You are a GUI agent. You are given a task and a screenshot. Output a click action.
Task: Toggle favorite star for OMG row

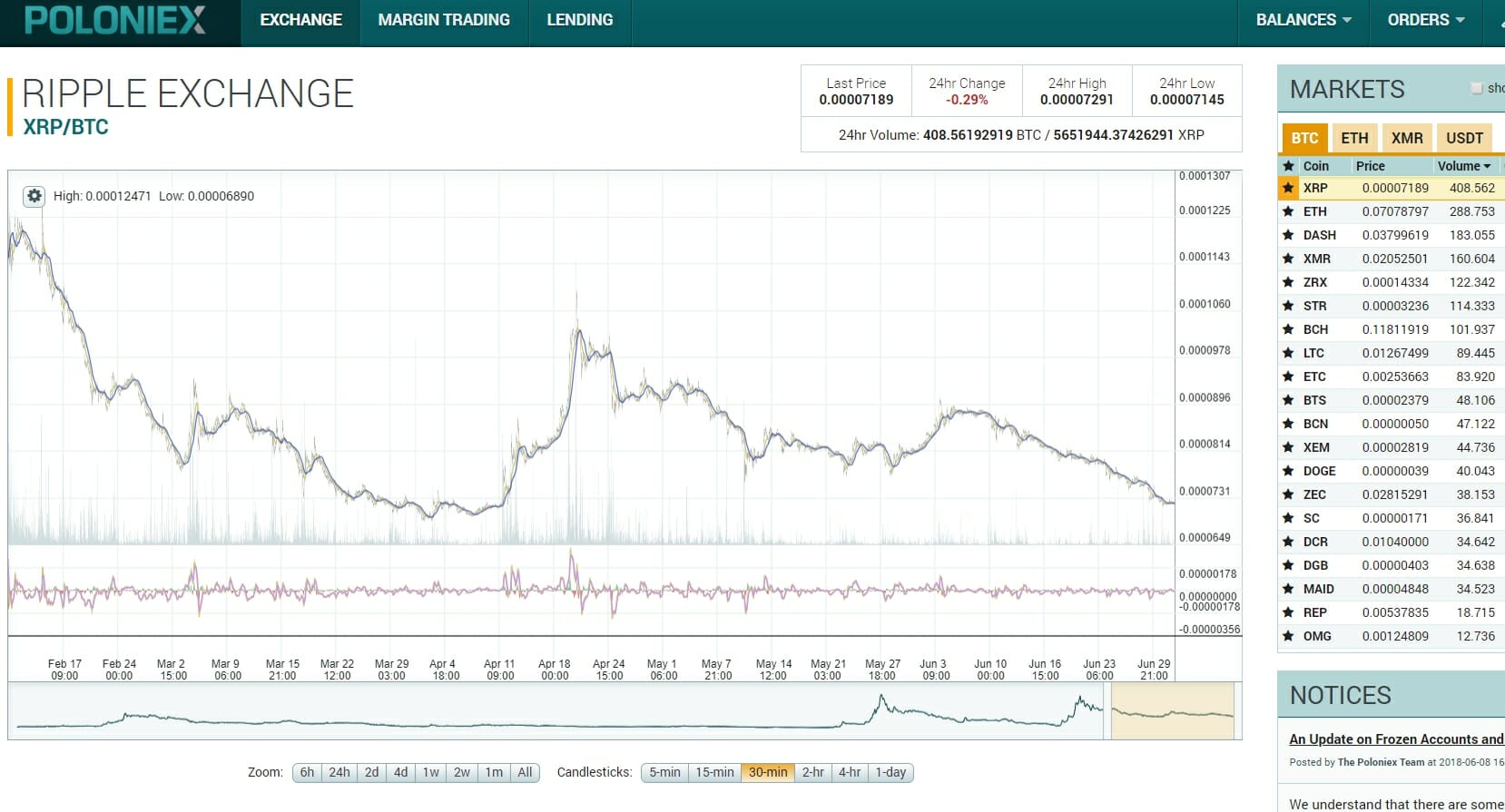[1288, 636]
